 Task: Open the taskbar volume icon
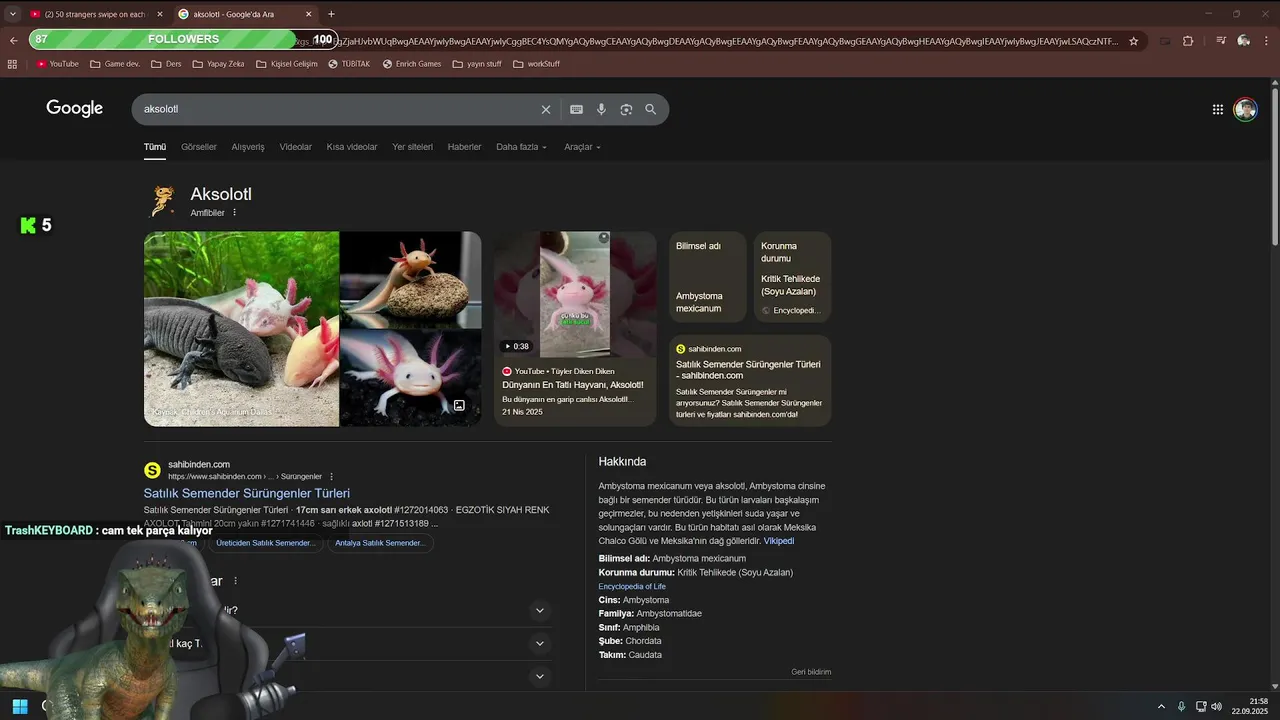[1217, 706]
